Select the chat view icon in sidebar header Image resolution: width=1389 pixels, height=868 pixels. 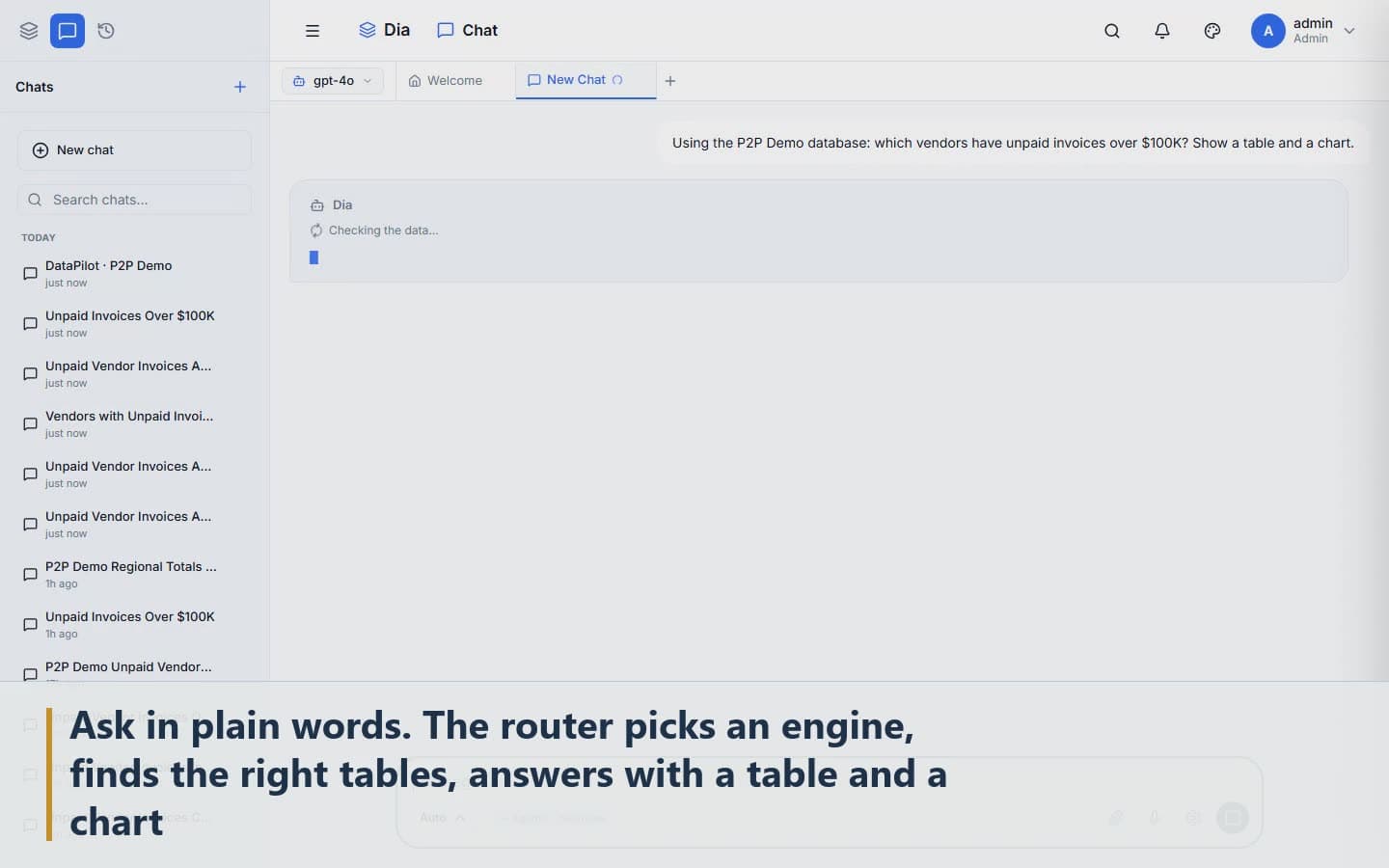click(x=68, y=31)
